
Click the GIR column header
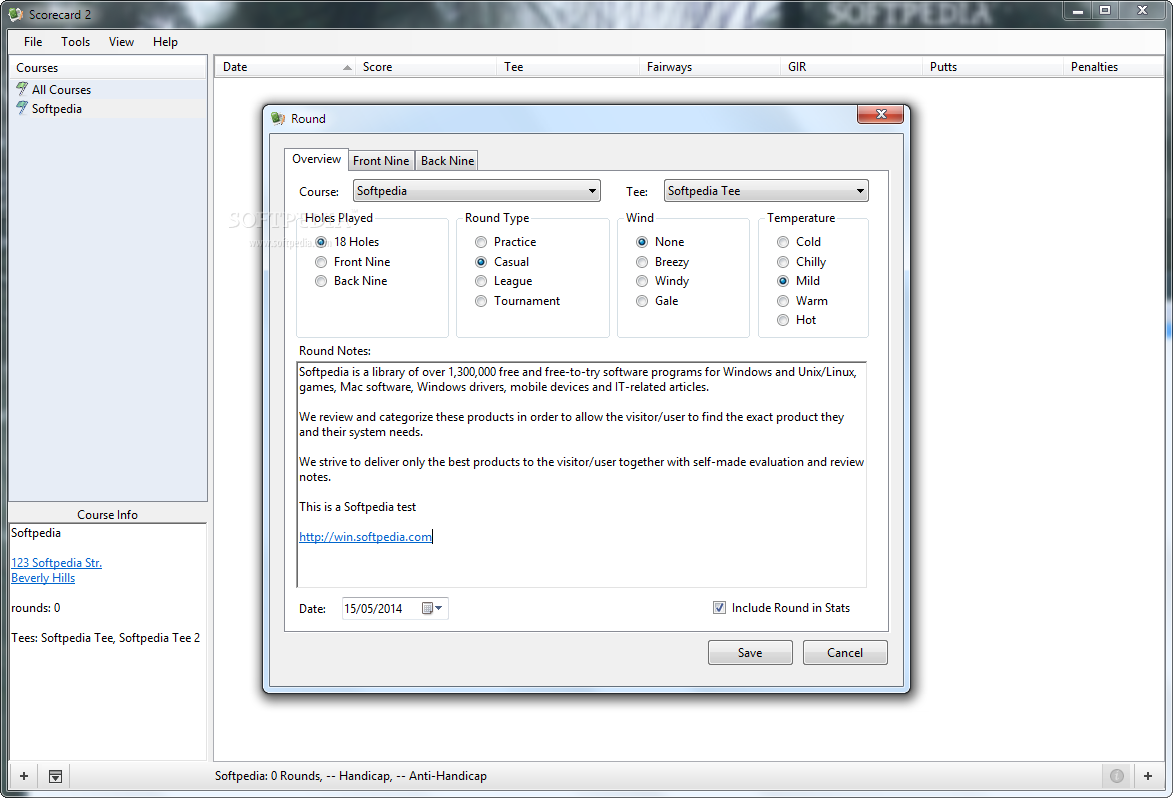coord(851,67)
